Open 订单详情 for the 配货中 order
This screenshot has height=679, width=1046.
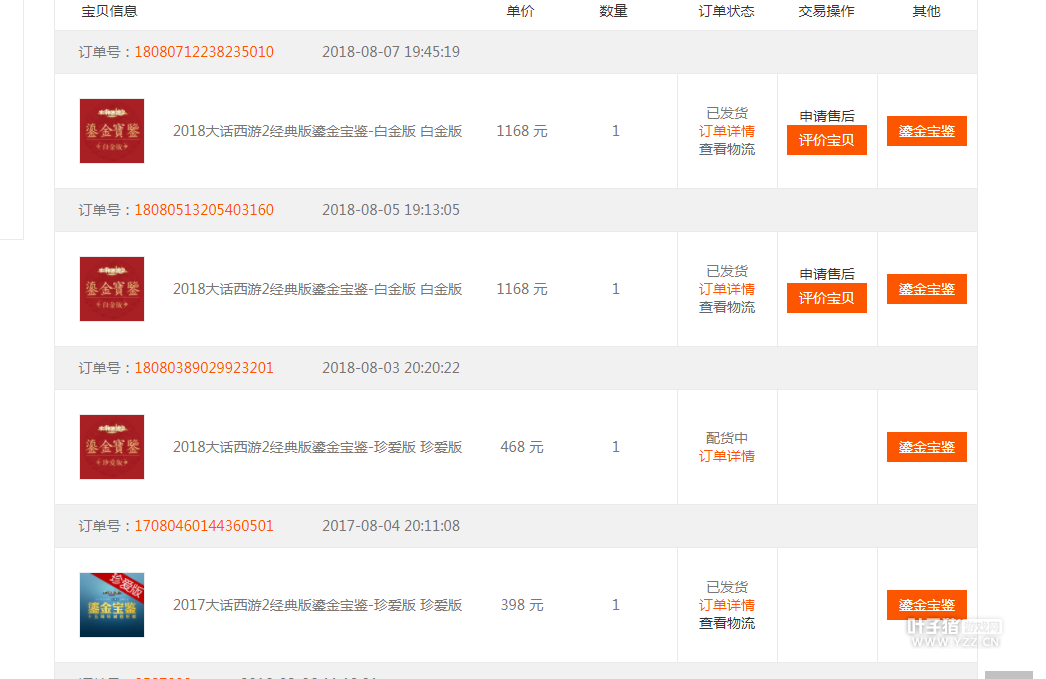click(x=727, y=456)
